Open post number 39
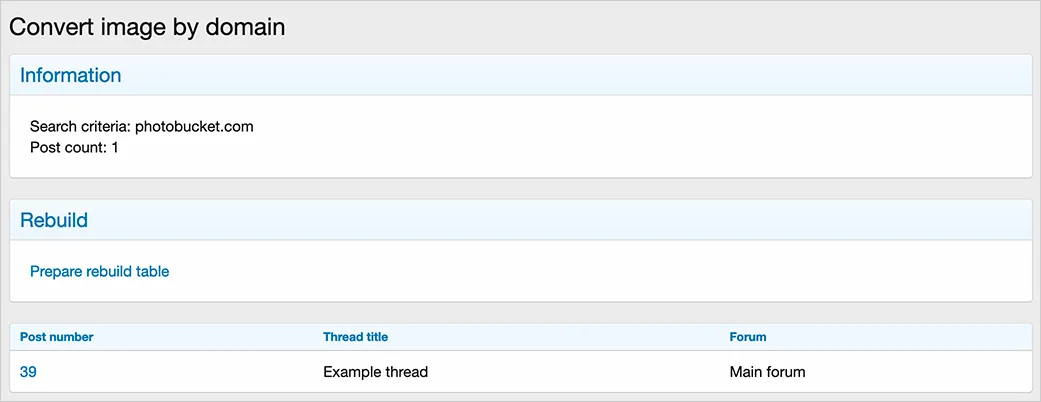1041x402 pixels. pos(28,372)
